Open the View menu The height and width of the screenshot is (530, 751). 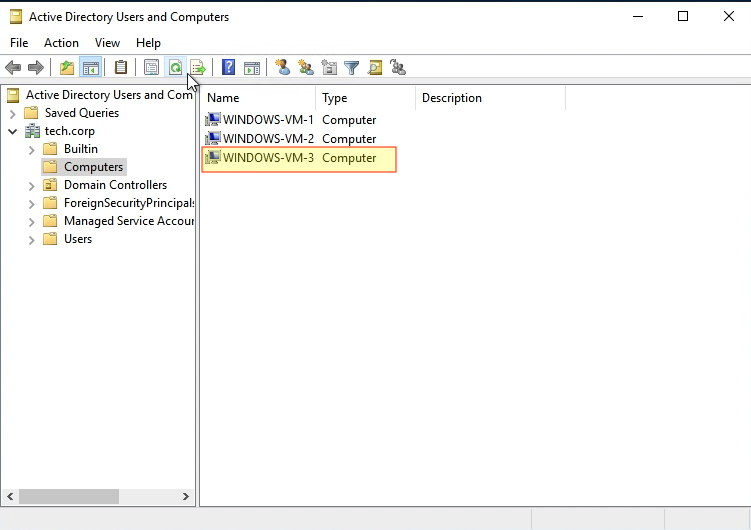[x=107, y=43]
